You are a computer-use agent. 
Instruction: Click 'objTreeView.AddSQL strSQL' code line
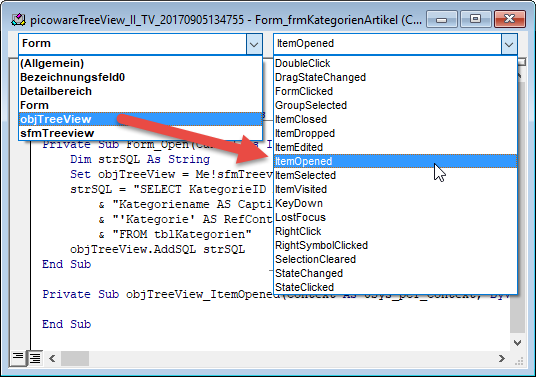(157, 250)
